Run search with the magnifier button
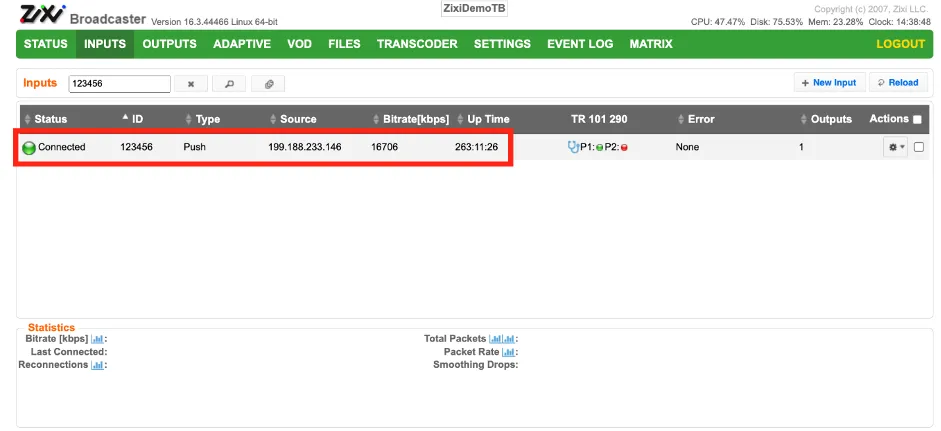Screen dimensions: 941x431 229,84
